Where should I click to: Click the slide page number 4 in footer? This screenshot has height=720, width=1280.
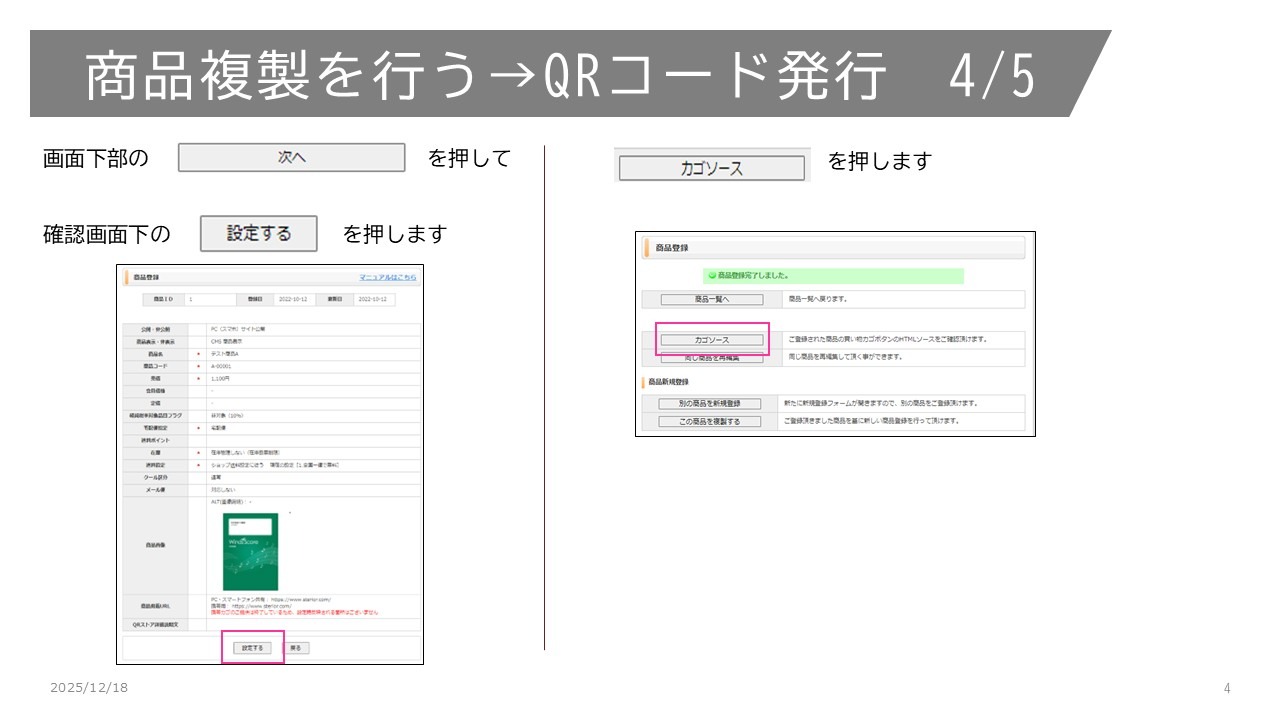[x=1227, y=688]
